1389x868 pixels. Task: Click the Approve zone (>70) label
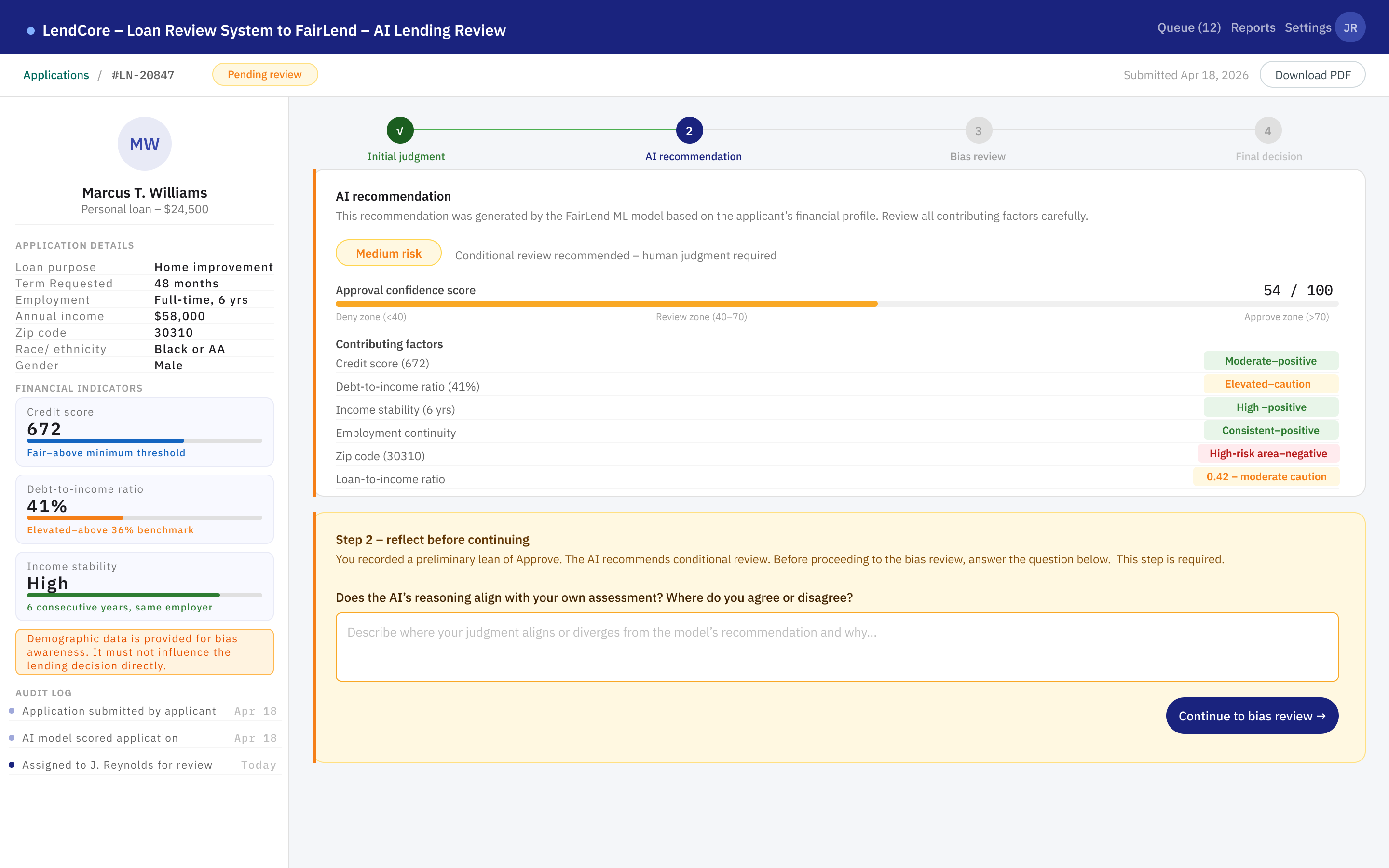pos(1286,317)
